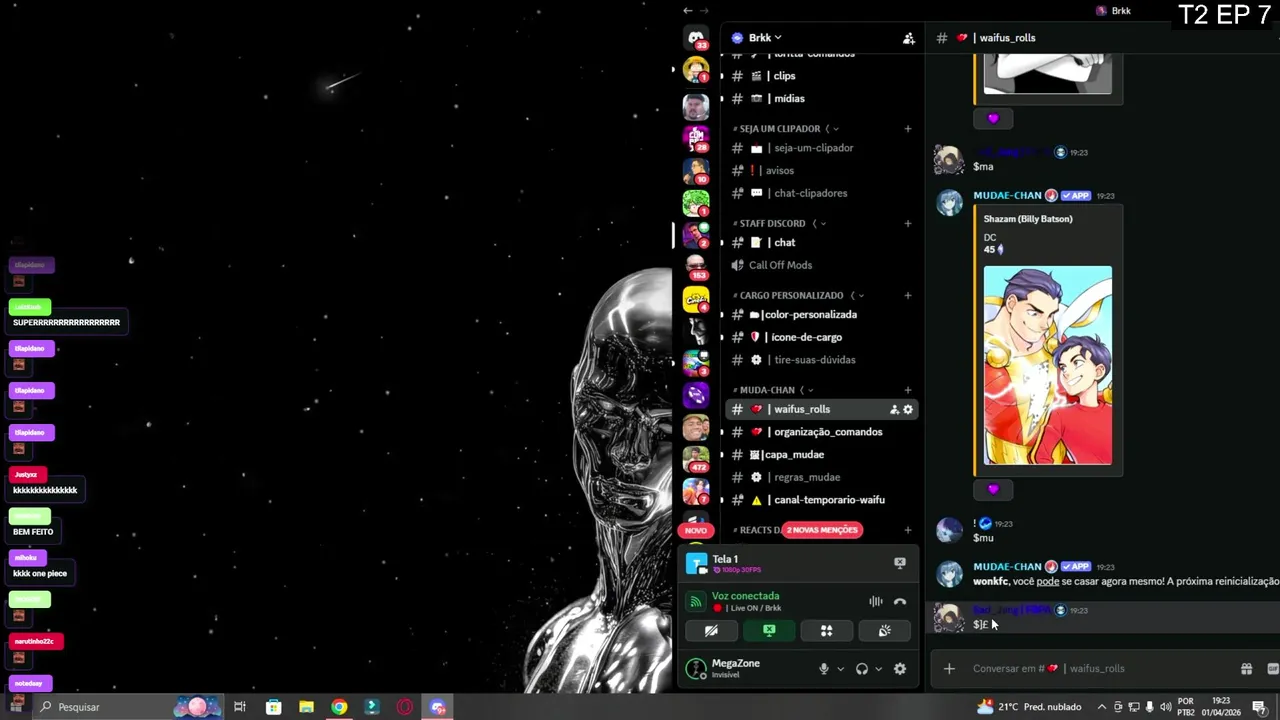The image size is (1280, 720).
Task: Add channel to CARGO PERSONALIZADO category
Action: tap(908, 295)
